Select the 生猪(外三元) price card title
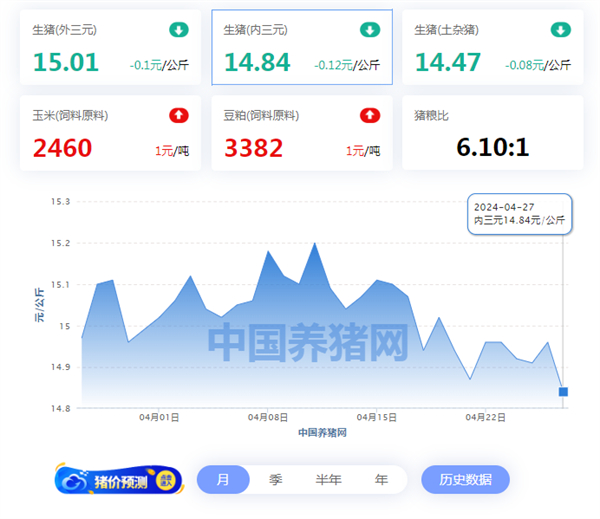600x519 pixels. pyautogui.click(x=65, y=30)
